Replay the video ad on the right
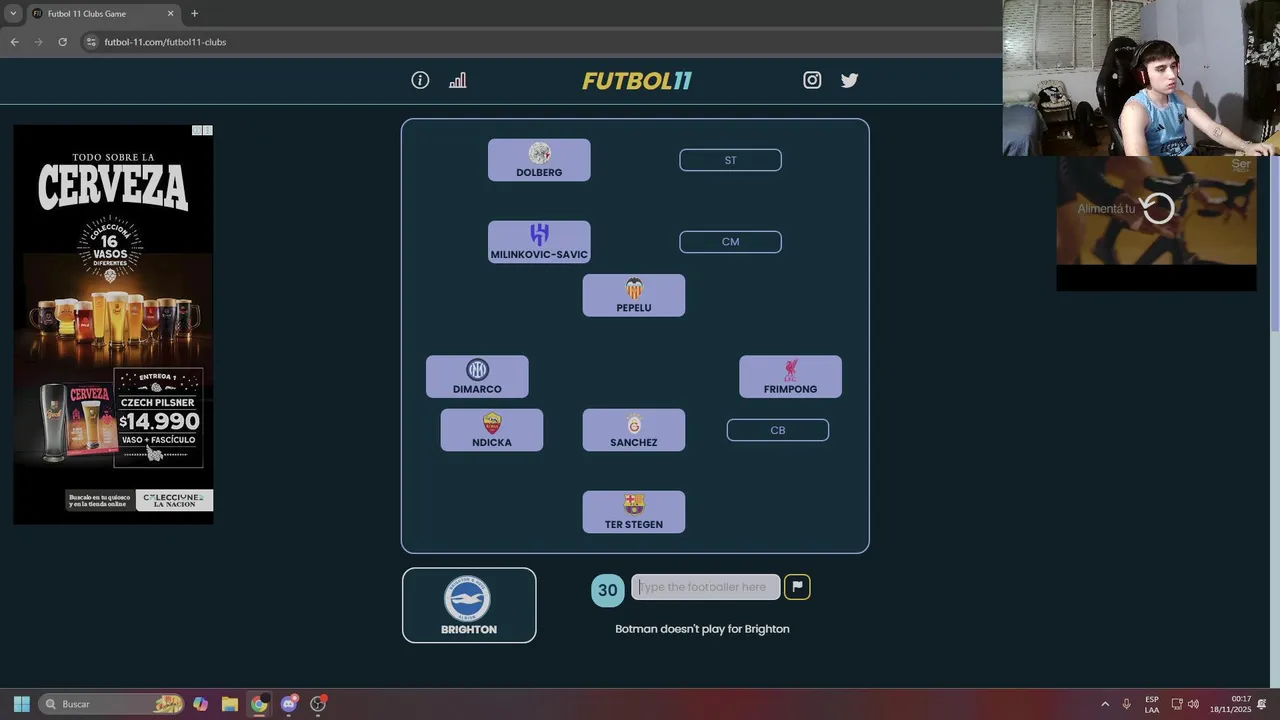1280x720 pixels. point(1158,208)
